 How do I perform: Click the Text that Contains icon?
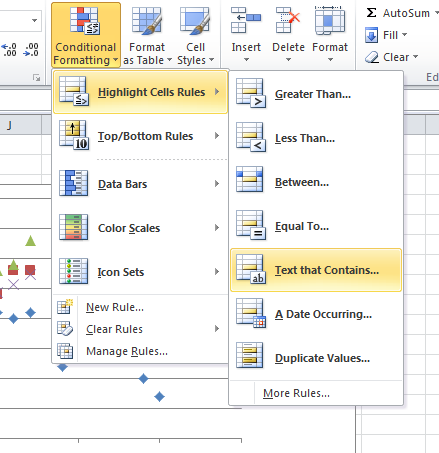pyautogui.click(x=251, y=269)
